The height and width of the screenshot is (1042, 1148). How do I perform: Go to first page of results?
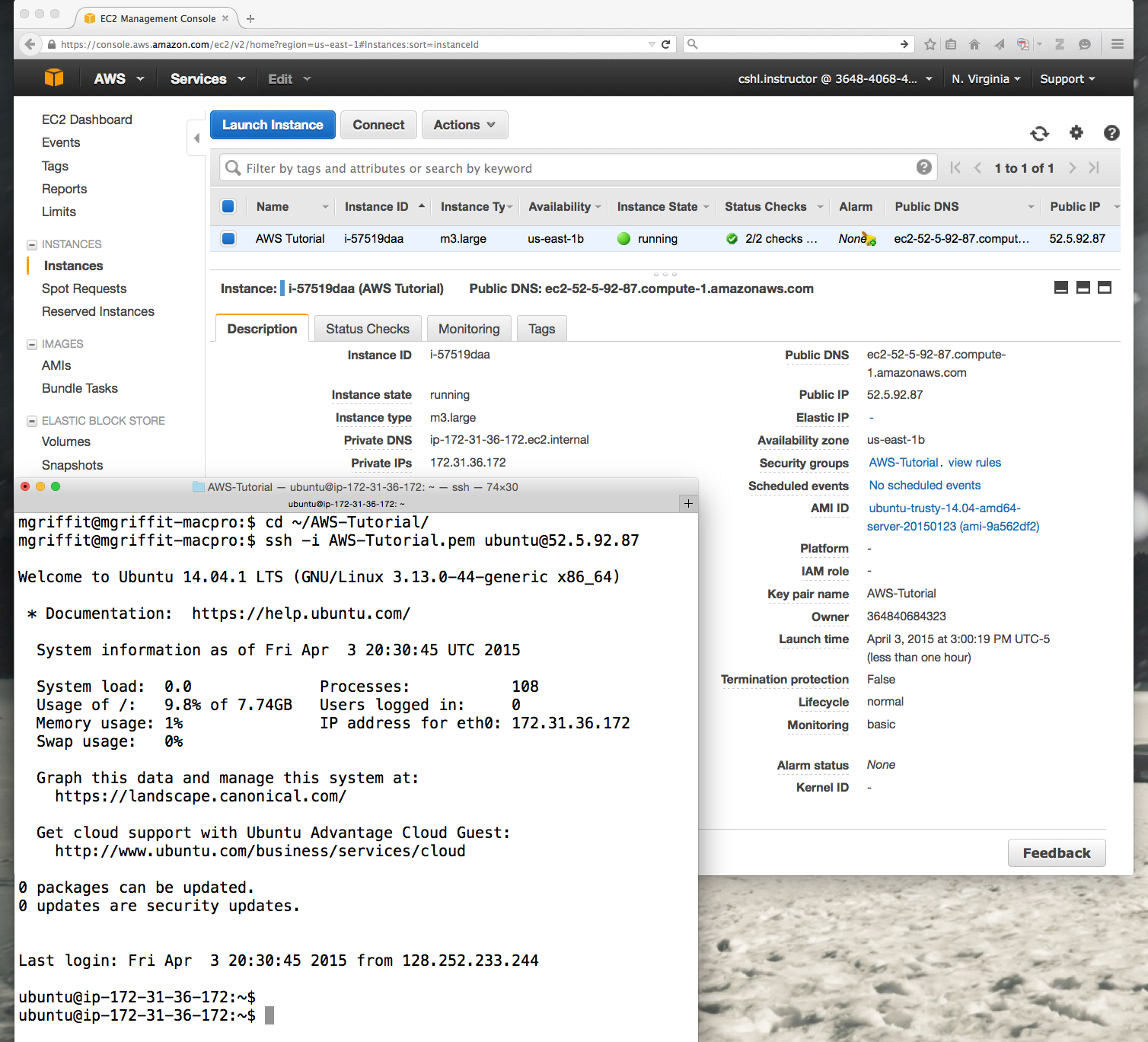955,167
